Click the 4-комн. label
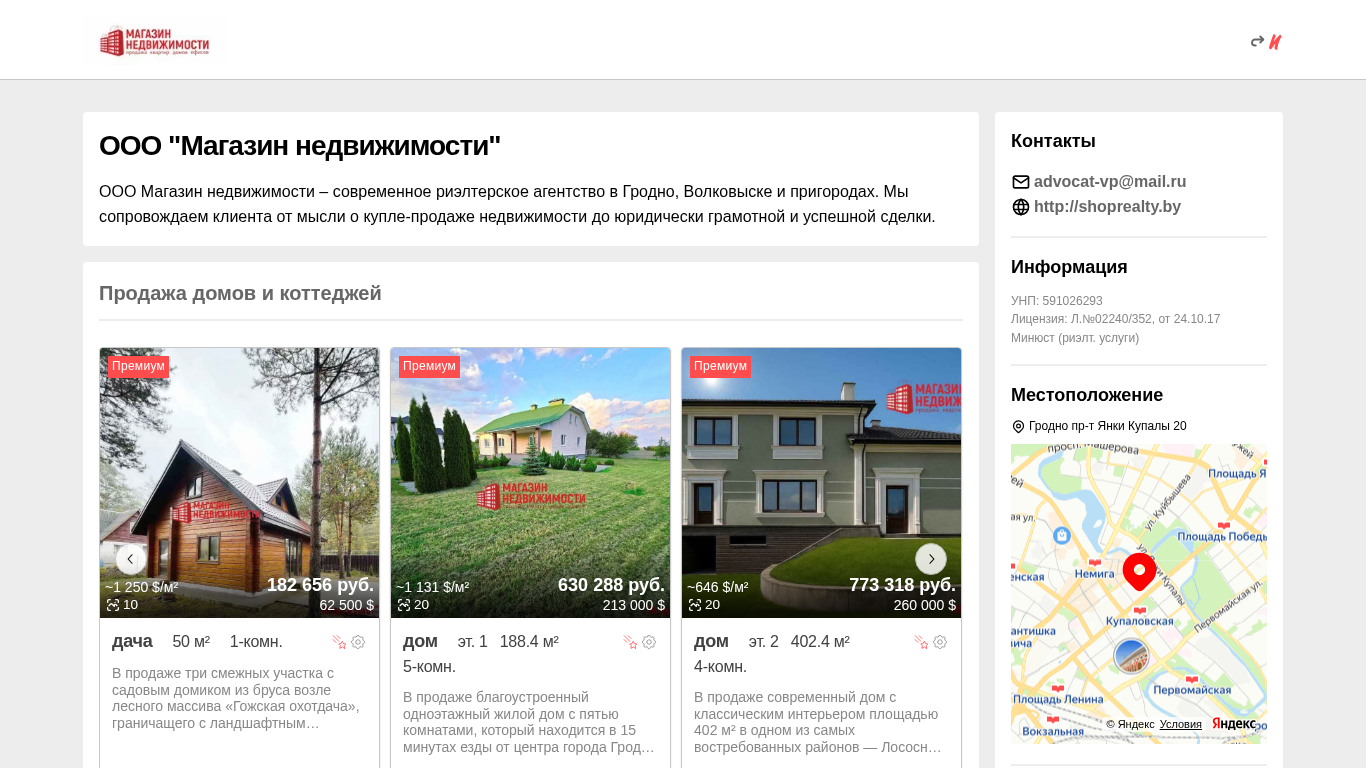 point(720,666)
